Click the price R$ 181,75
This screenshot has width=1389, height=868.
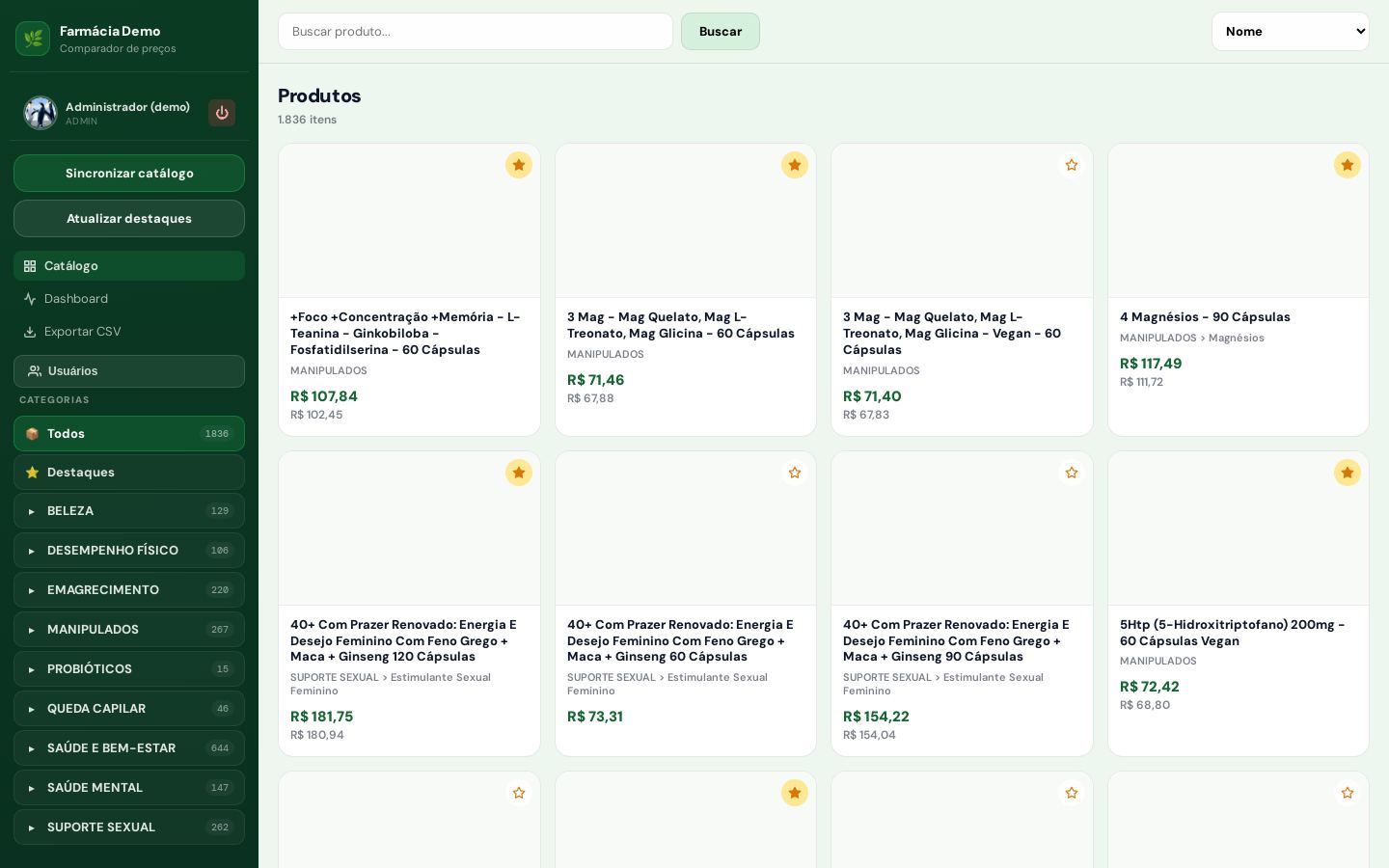coord(322,717)
